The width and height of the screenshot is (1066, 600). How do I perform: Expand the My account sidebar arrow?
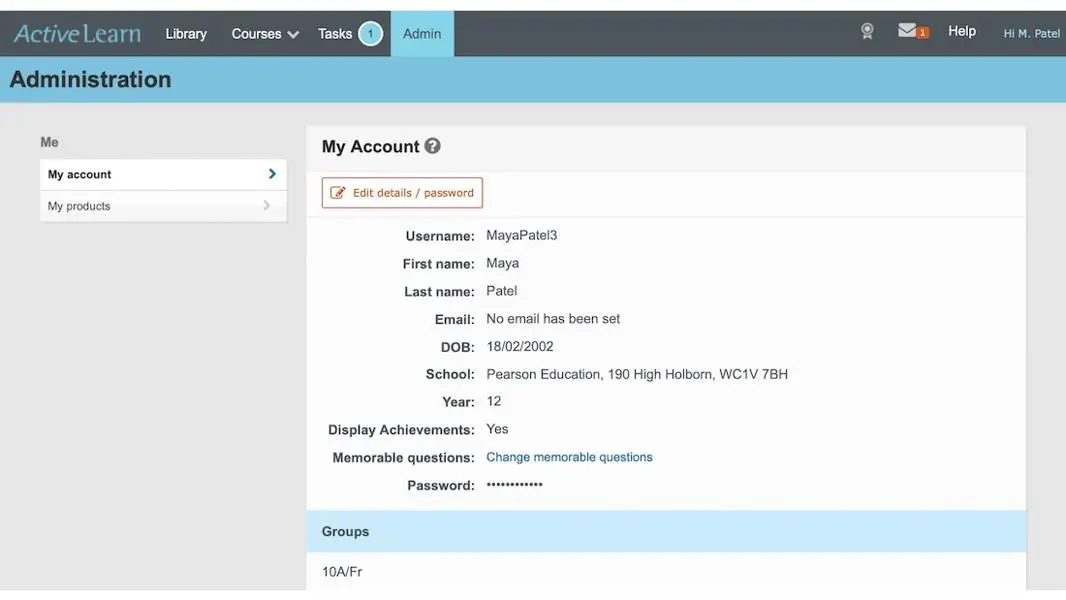tap(270, 173)
